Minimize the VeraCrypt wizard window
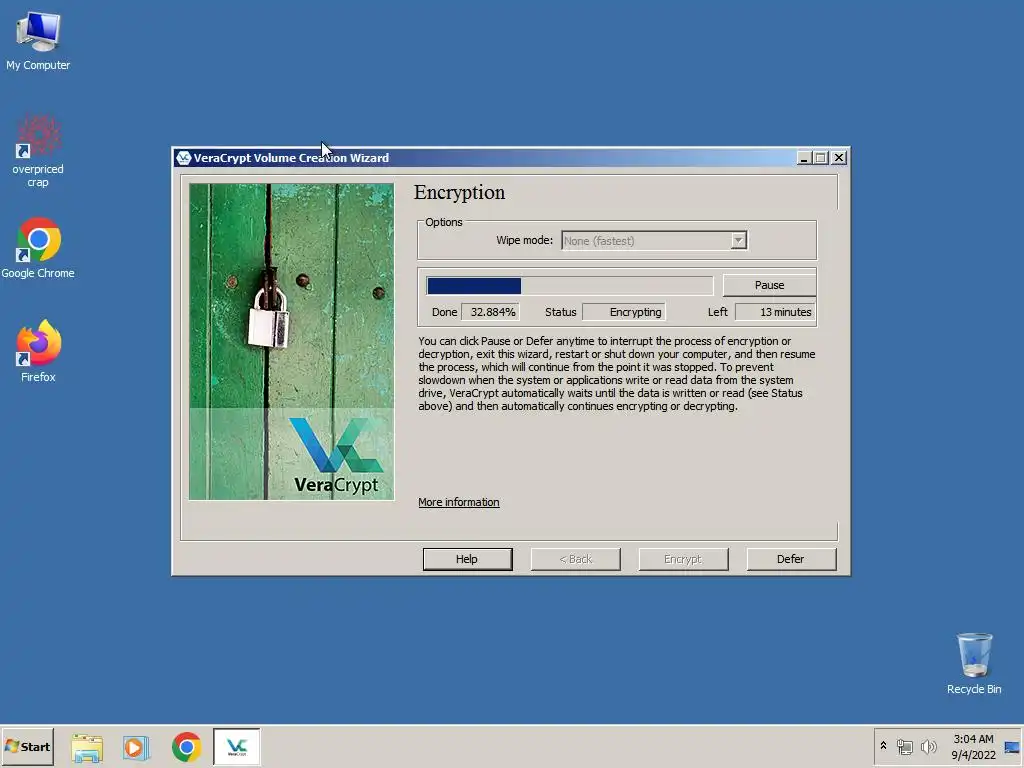 [804, 158]
